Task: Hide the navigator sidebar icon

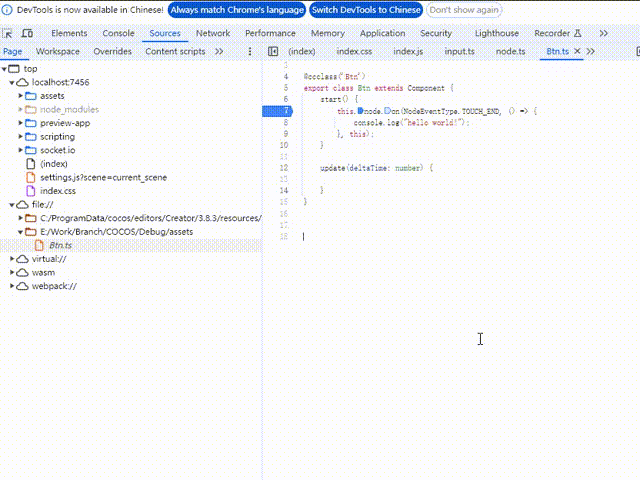Action: 273,51
